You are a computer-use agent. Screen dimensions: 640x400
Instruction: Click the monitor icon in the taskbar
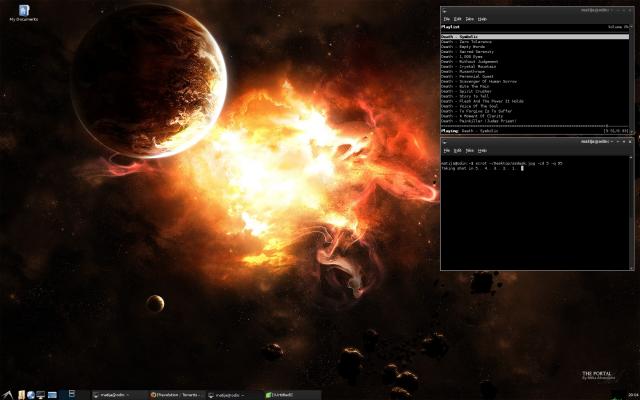(41, 394)
